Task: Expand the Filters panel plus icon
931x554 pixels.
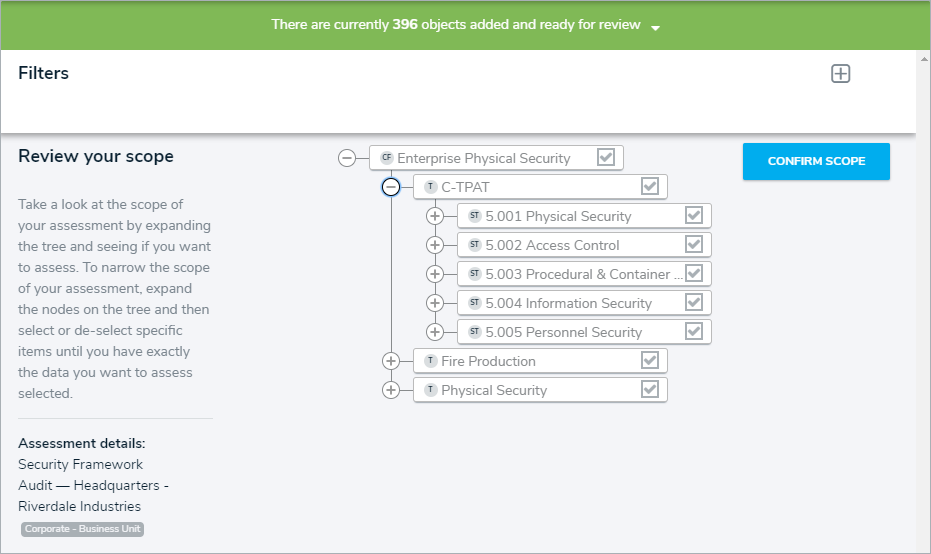Action: 841,73
